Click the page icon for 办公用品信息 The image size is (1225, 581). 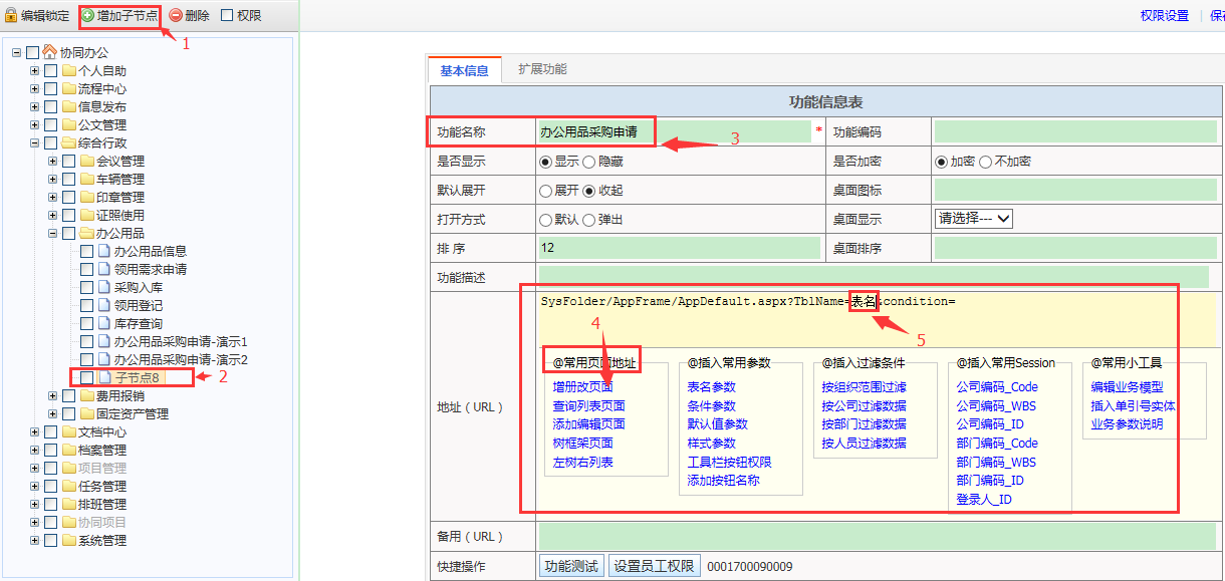point(104,251)
